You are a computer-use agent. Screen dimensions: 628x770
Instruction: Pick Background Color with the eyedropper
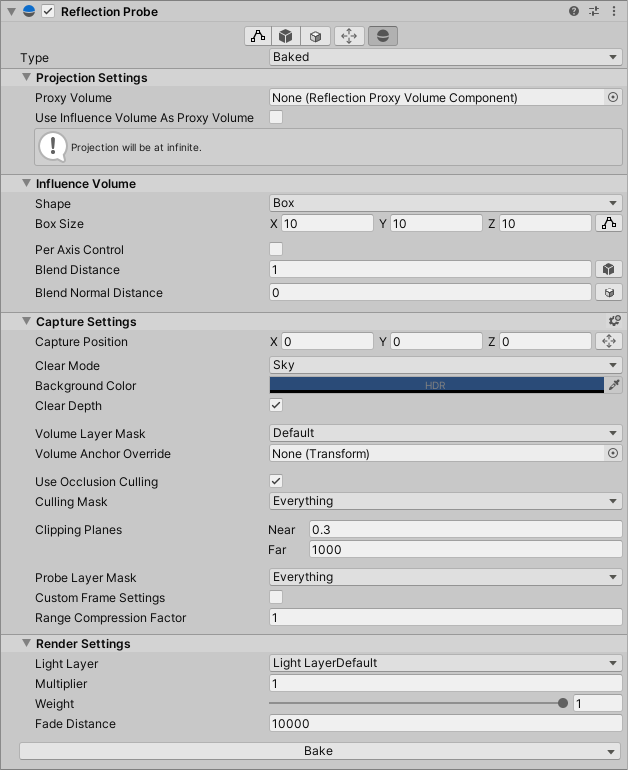[x=614, y=385]
